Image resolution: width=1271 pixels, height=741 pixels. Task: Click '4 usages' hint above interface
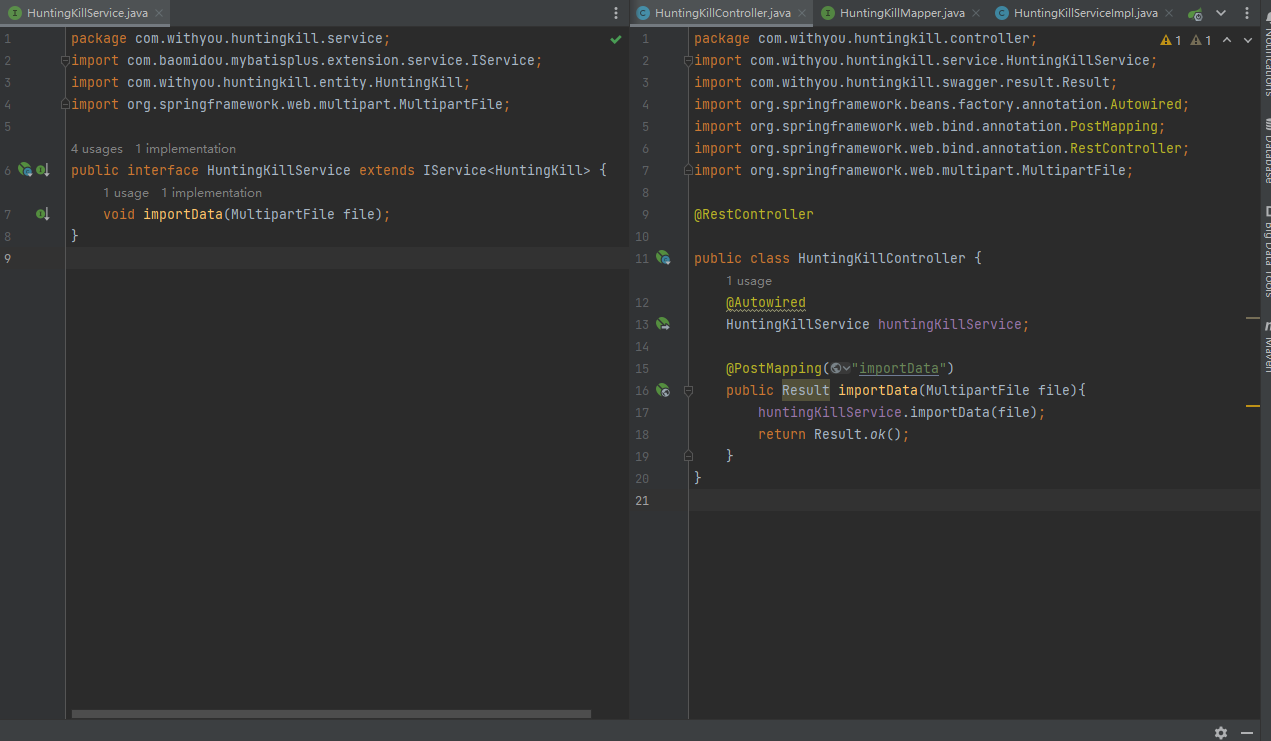97,149
